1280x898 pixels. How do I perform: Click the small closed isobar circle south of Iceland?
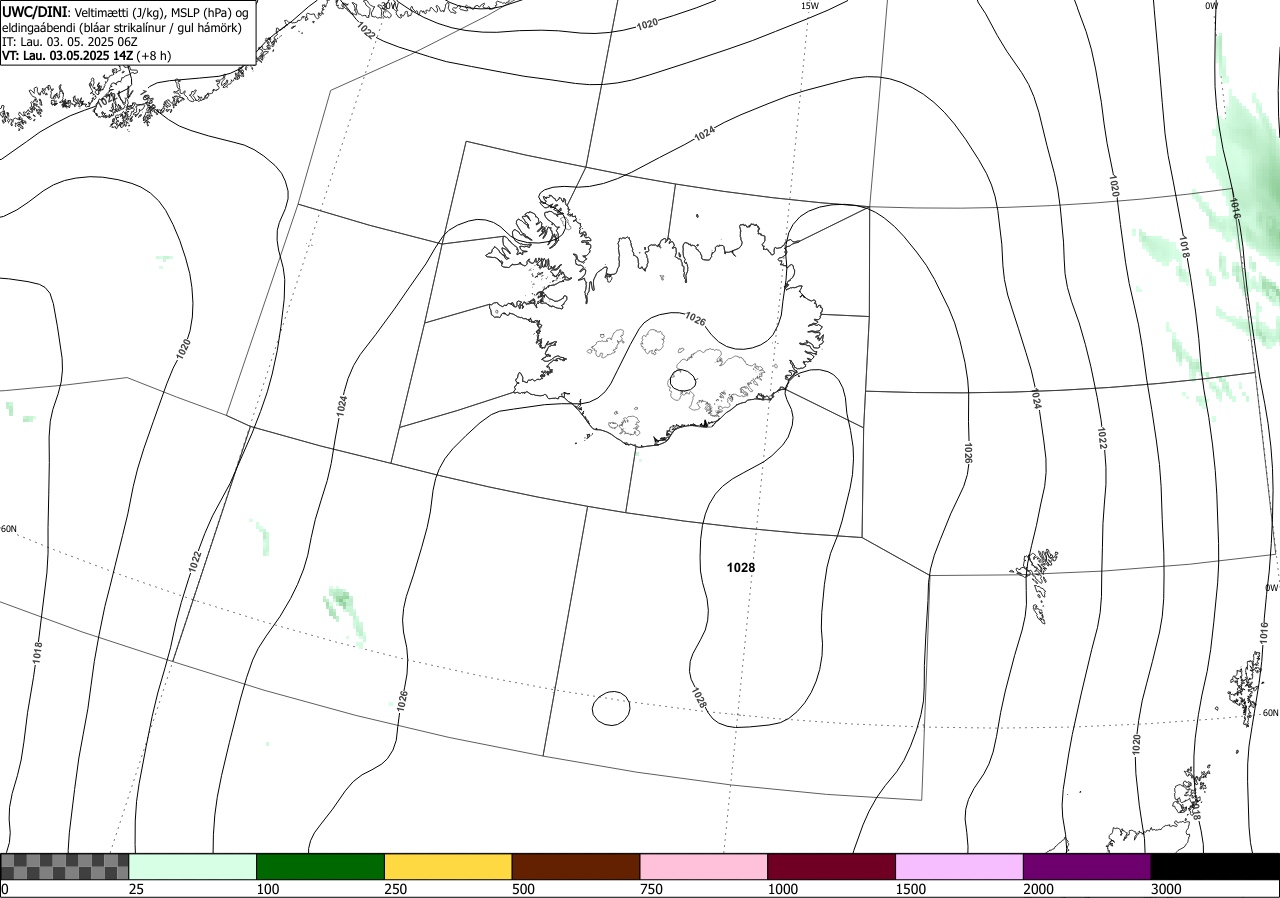pos(611,708)
